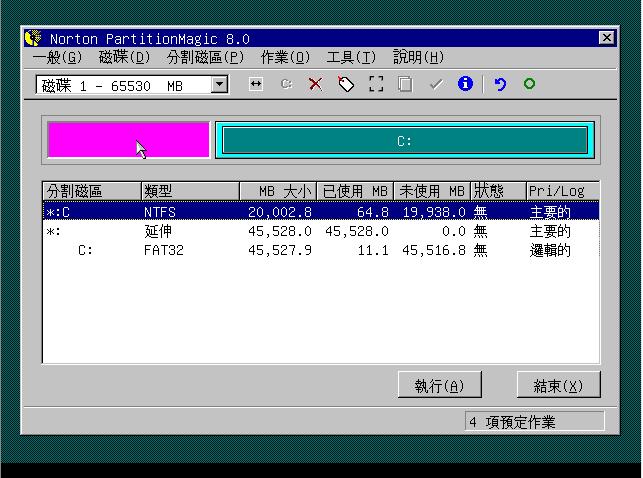The height and width of the screenshot is (478, 643).
Task: Open the disk selector dropdown arrow
Action: point(220,85)
